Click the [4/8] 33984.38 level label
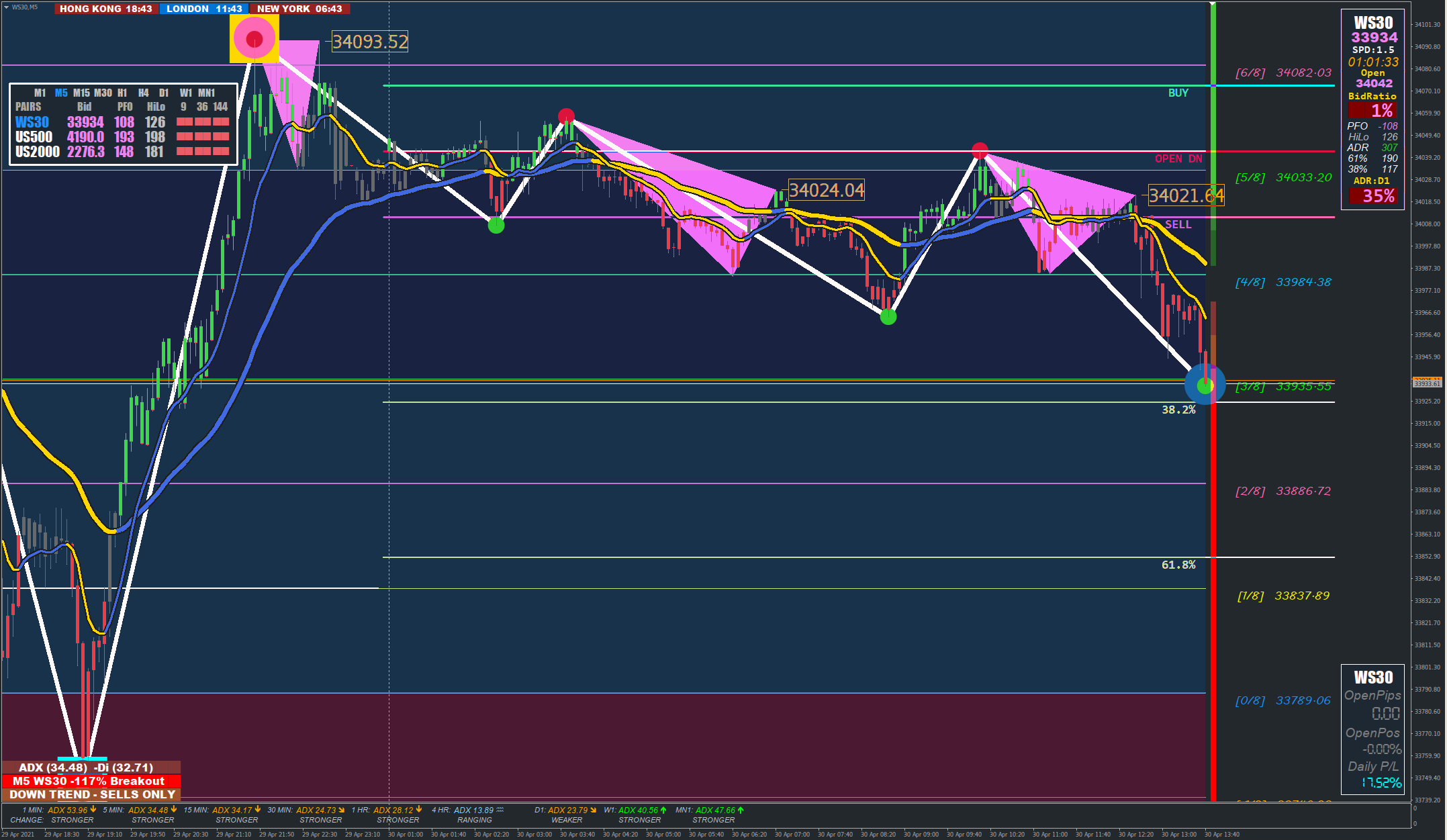Screen dimensions: 1447x840 coord(1282,282)
